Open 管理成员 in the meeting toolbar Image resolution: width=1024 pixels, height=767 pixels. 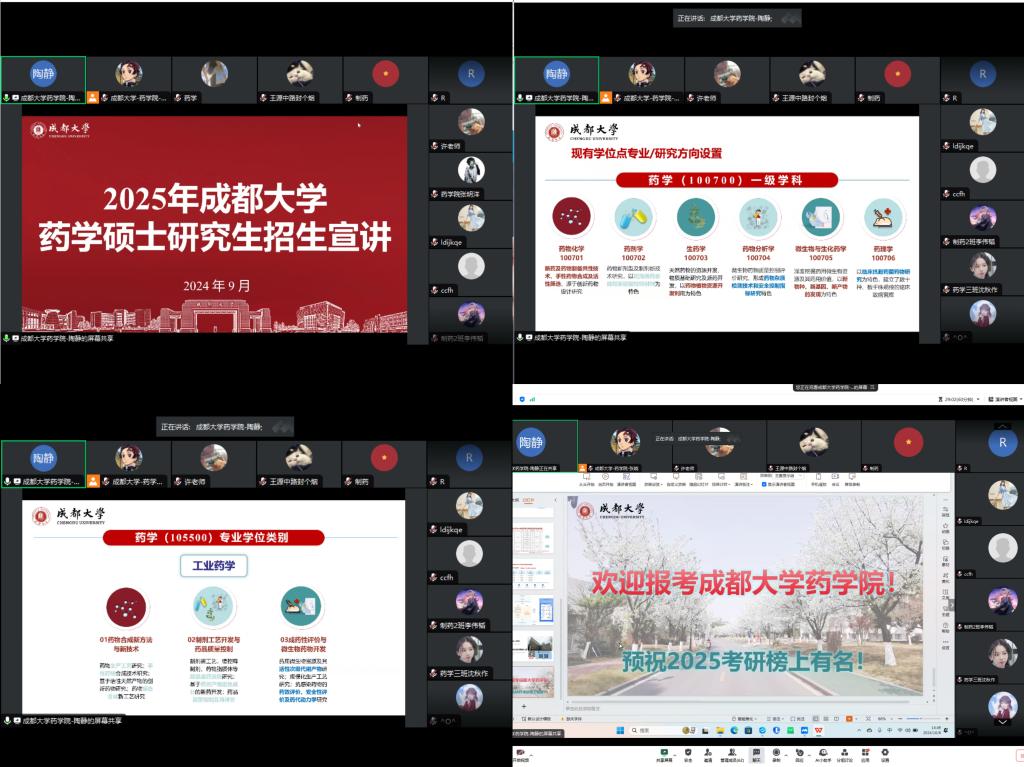732,753
